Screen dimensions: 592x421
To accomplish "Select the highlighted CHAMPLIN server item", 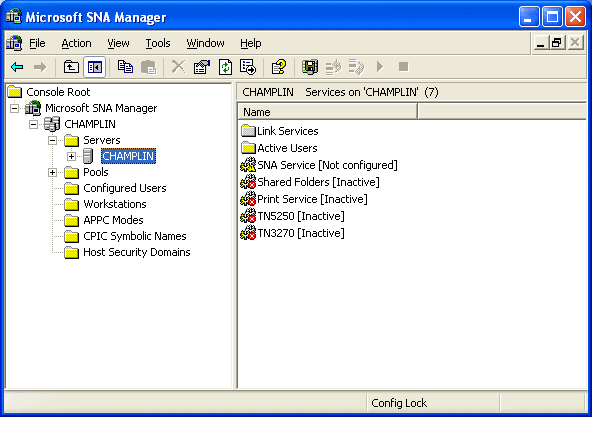I will tap(128, 156).
